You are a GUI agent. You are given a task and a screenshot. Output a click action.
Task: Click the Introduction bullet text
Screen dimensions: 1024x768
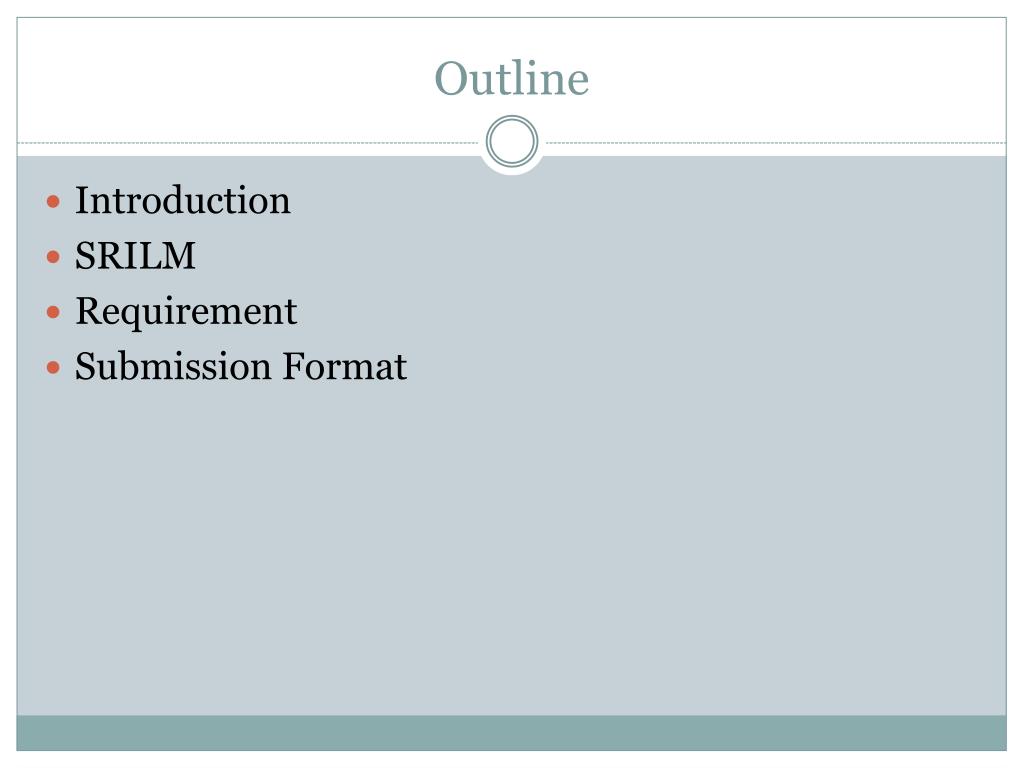click(x=183, y=200)
